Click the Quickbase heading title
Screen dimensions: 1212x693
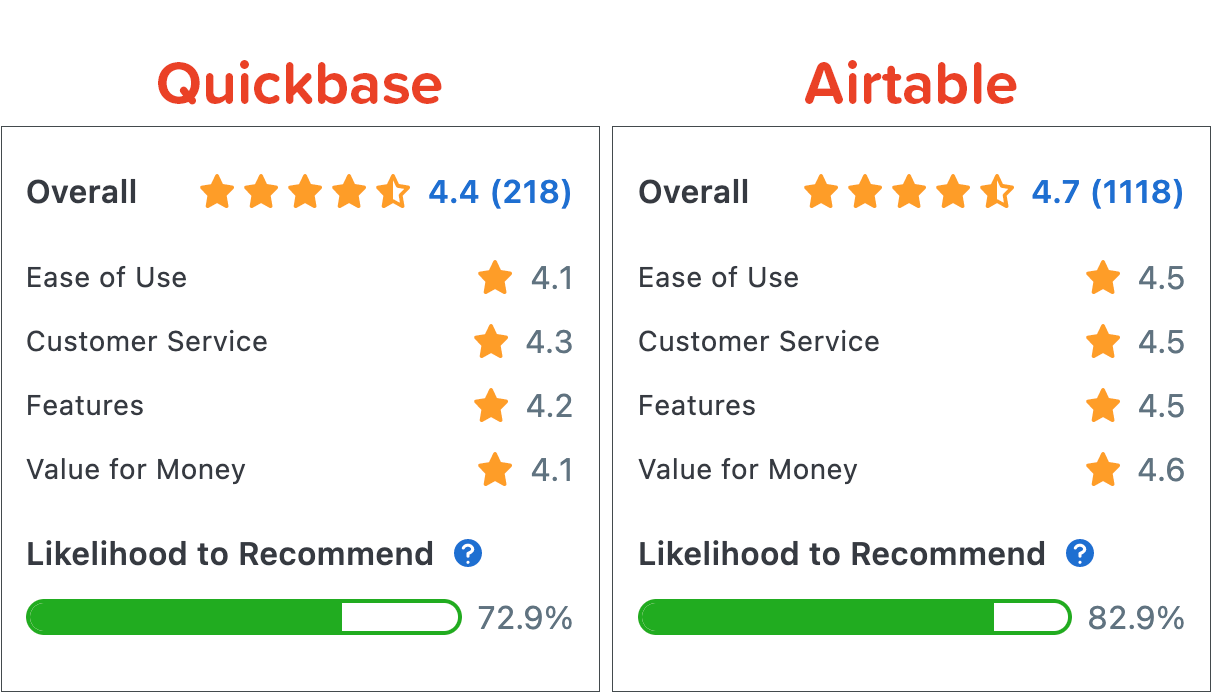coord(300,84)
